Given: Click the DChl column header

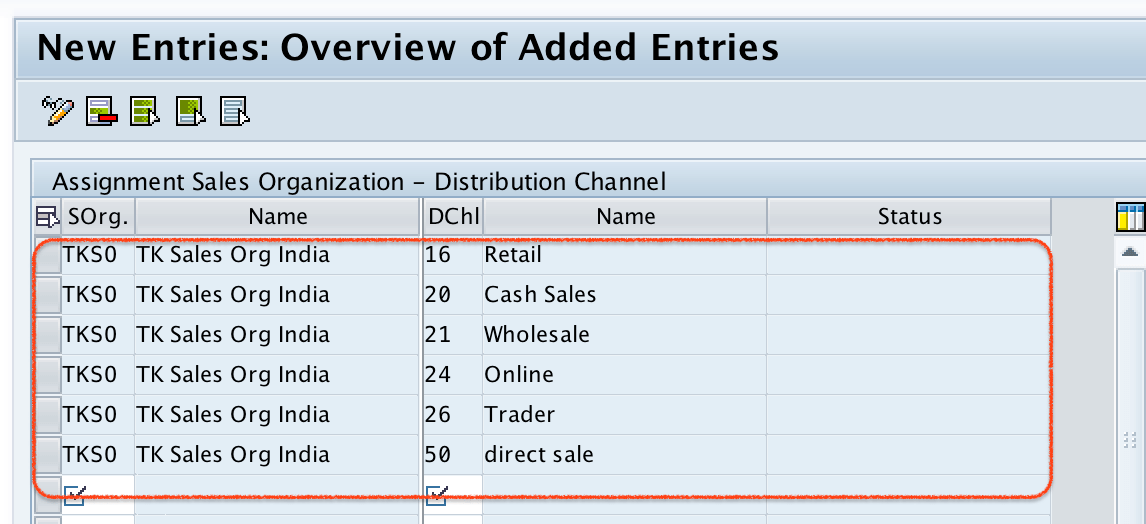Looking at the screenshot, I should coord(453,216).
